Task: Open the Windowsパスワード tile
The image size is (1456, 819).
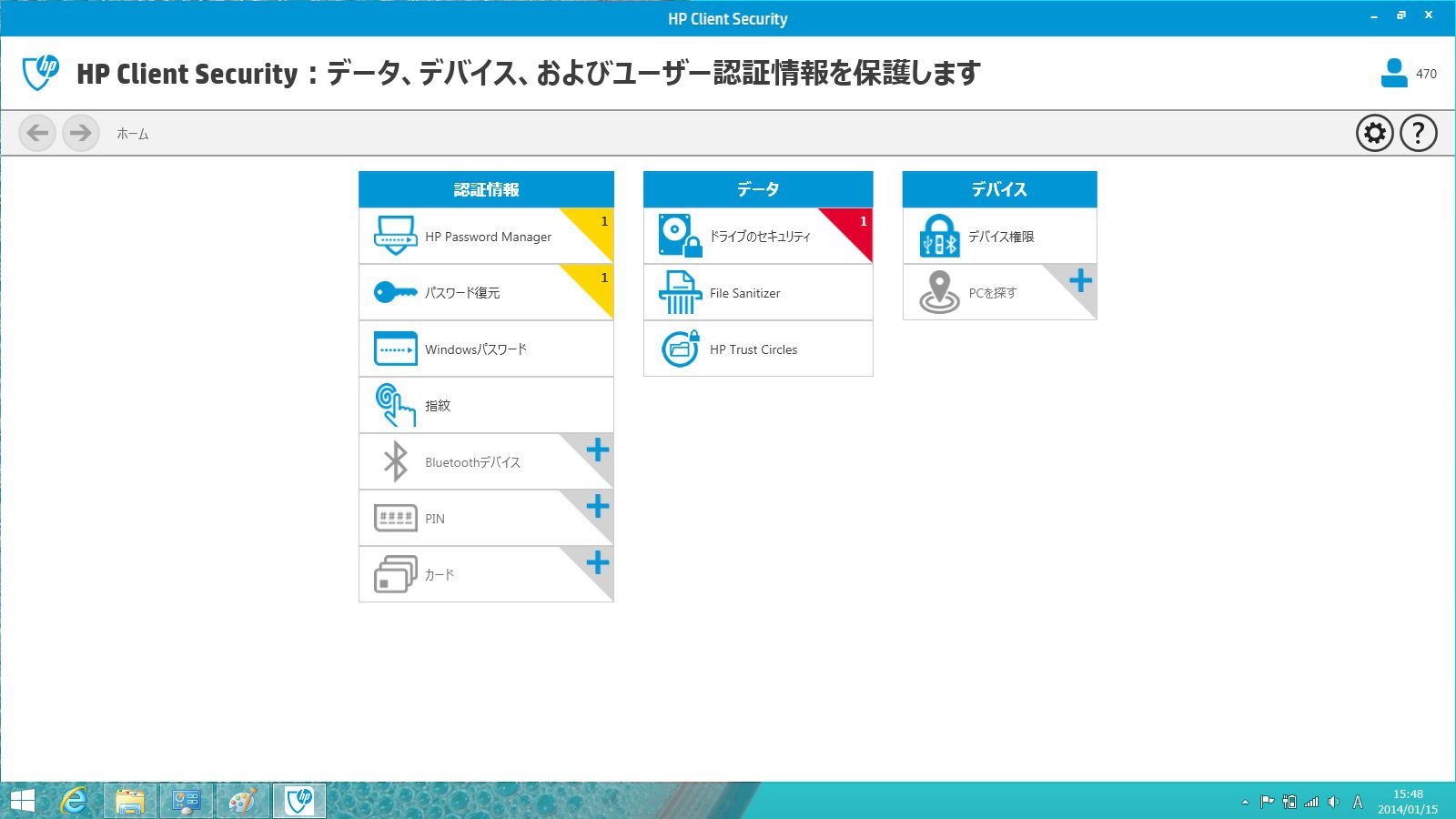Action: click(486, 349)
